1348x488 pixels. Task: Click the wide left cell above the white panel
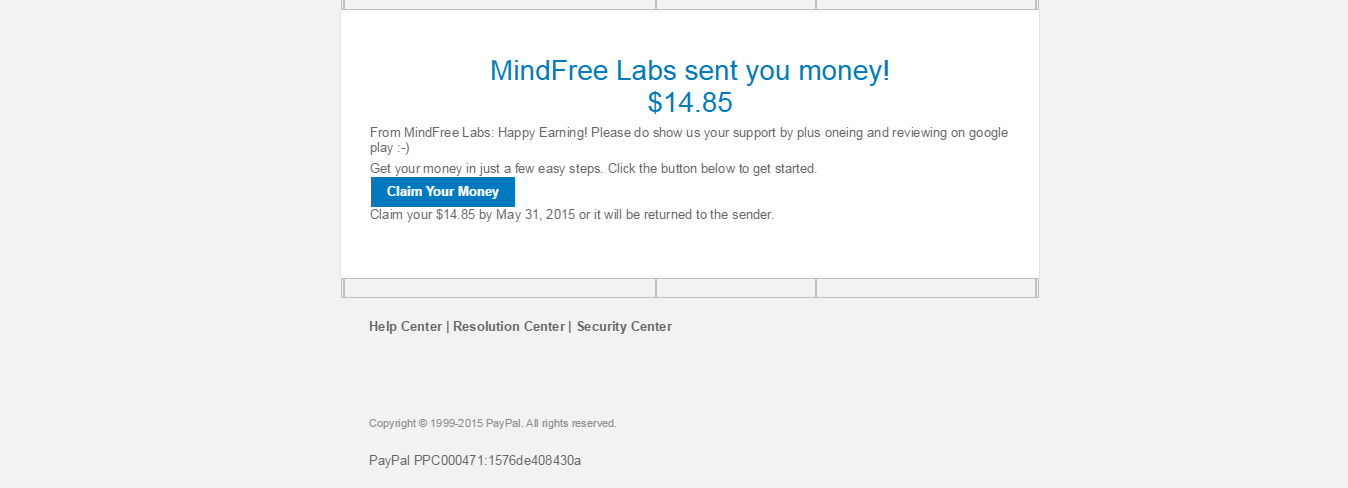coord(500,4)
